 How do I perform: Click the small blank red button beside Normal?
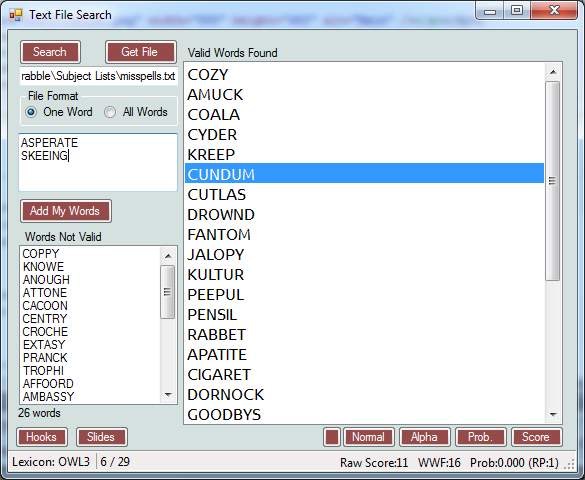click(332, 437)
